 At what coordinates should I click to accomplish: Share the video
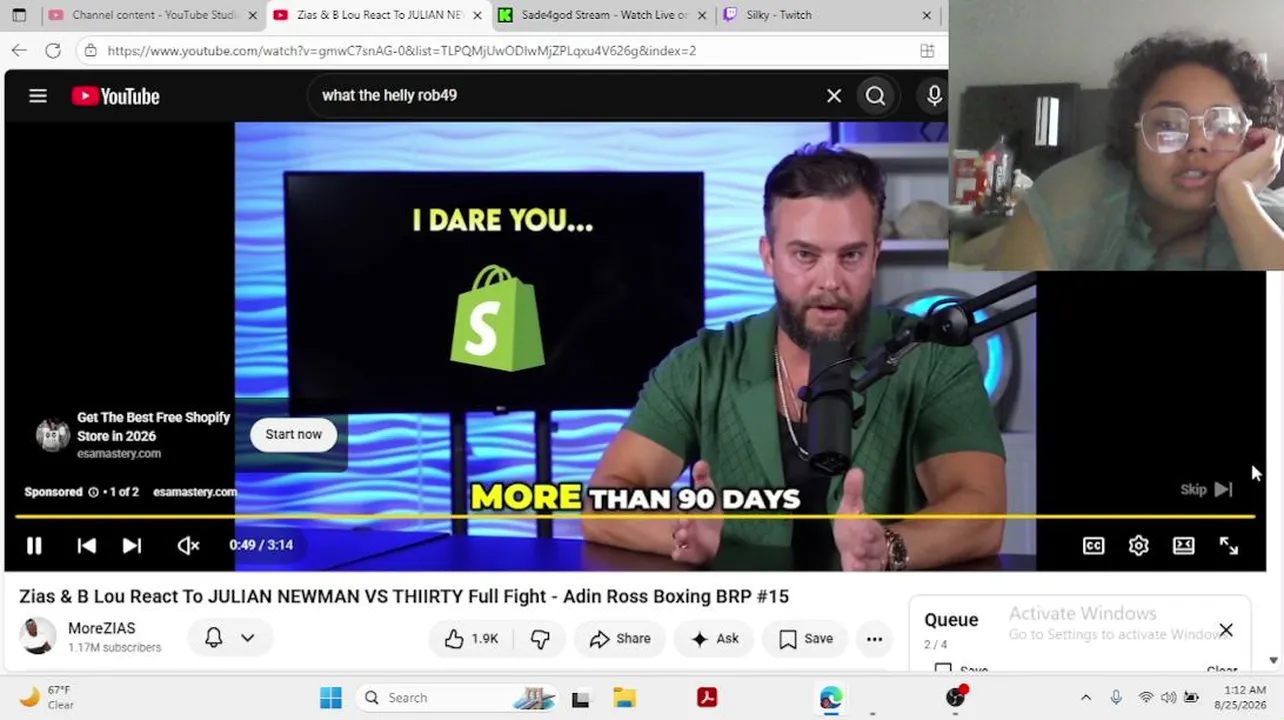(620, 639)
